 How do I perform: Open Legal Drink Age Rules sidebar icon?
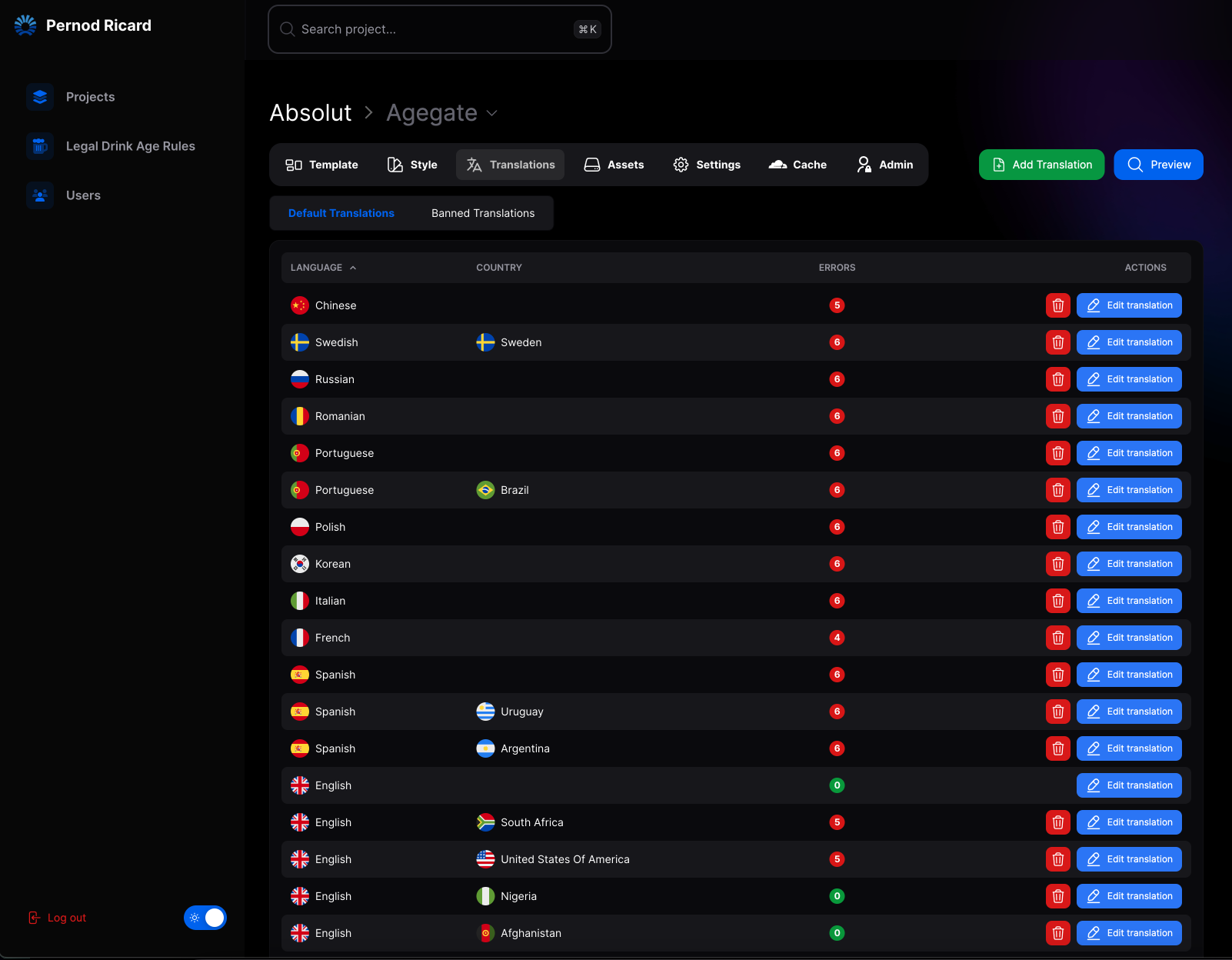[40, 146]
